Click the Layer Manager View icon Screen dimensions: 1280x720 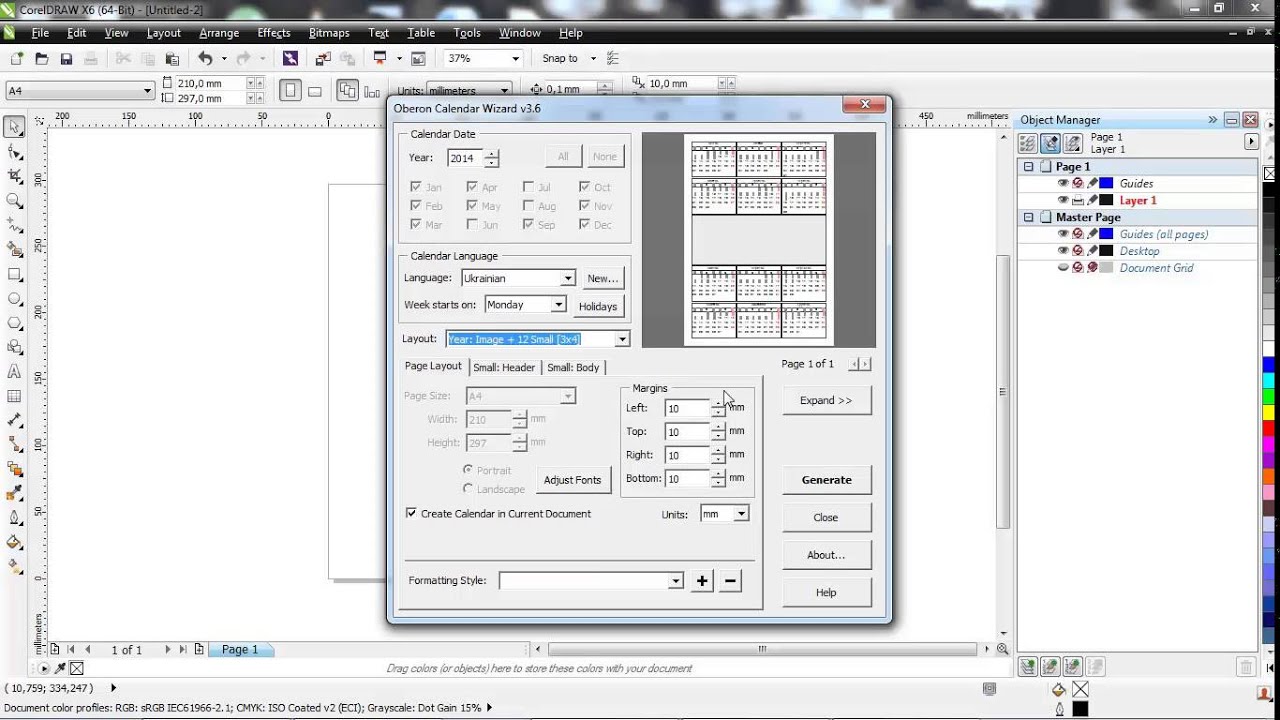coord(1073,144)
